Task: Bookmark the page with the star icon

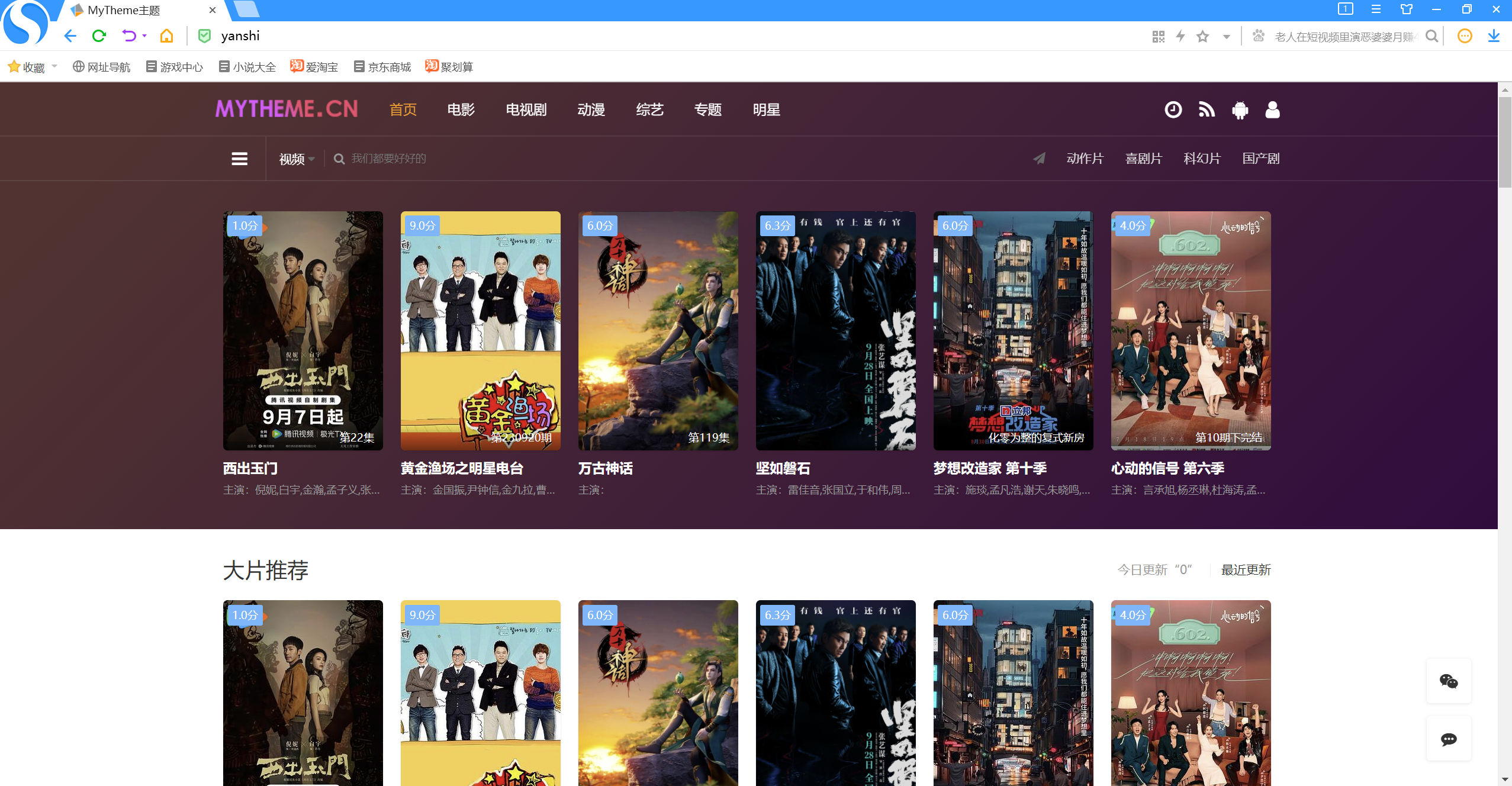Action: click(1202, 37)
